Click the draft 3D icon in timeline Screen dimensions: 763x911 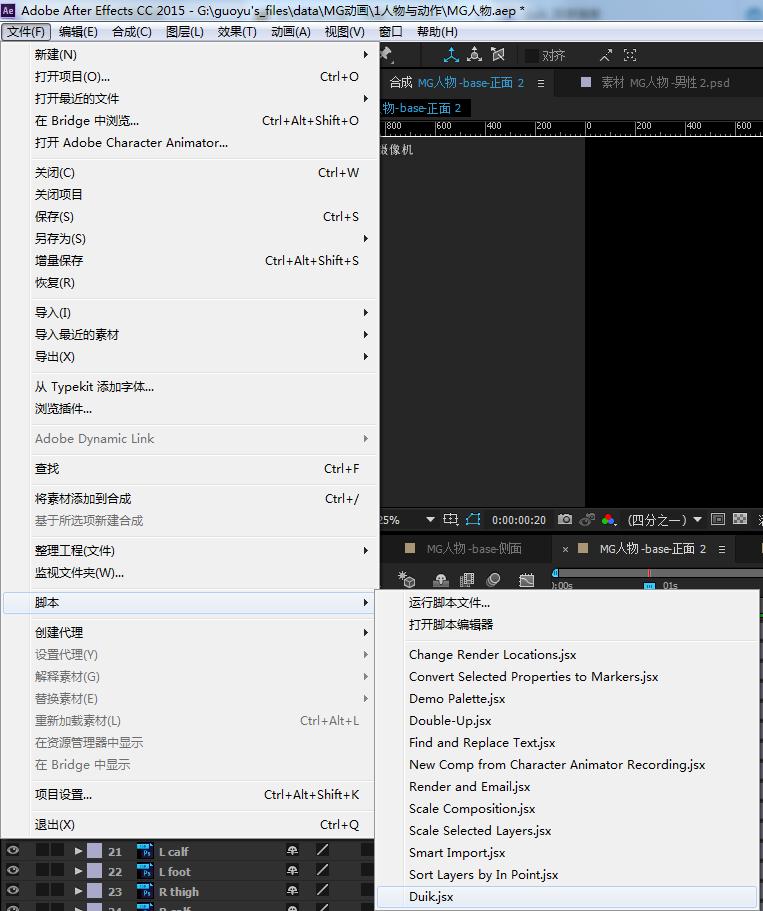coord(406,579)
